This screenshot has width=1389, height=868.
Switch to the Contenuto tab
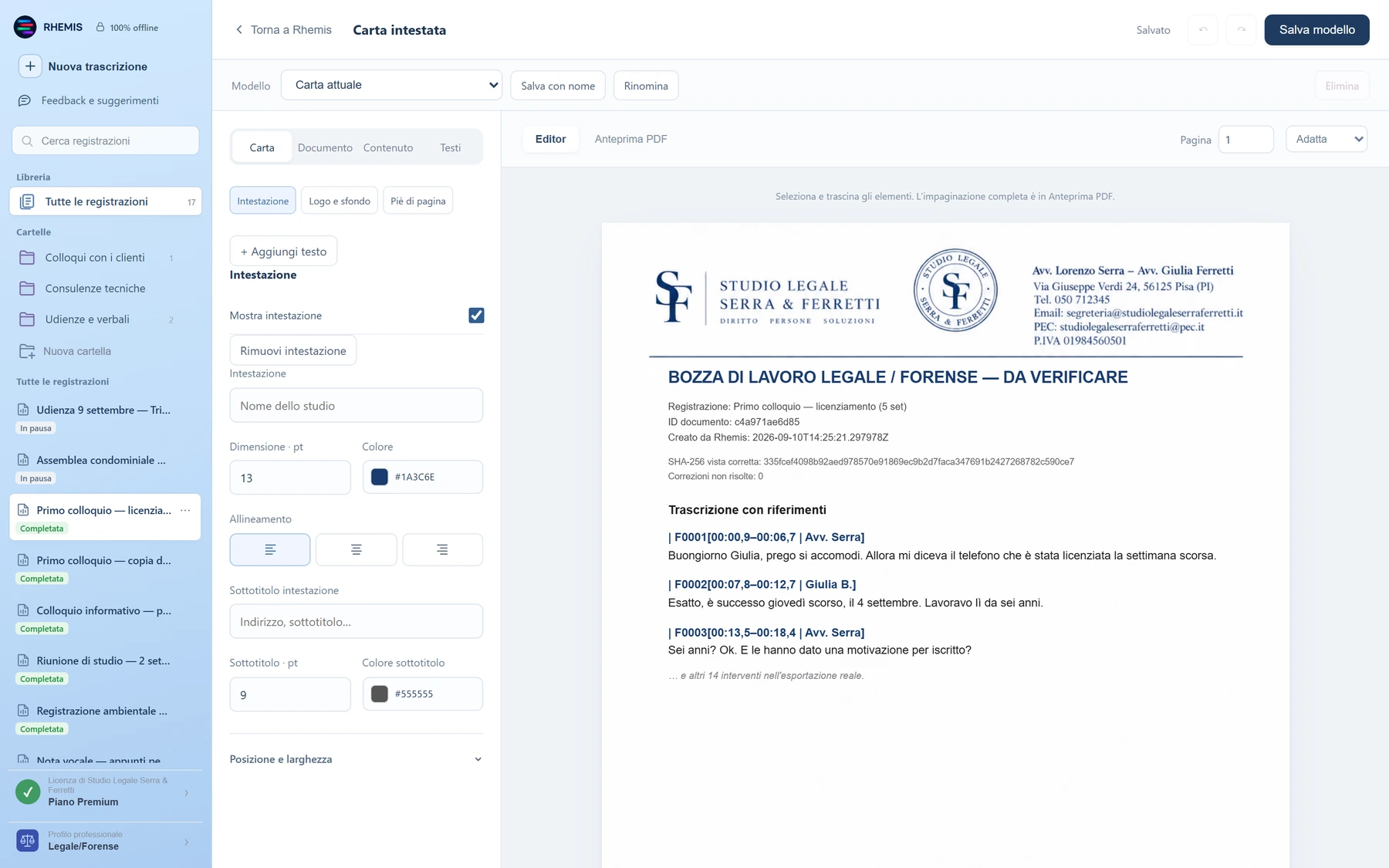tap(388, 147)
